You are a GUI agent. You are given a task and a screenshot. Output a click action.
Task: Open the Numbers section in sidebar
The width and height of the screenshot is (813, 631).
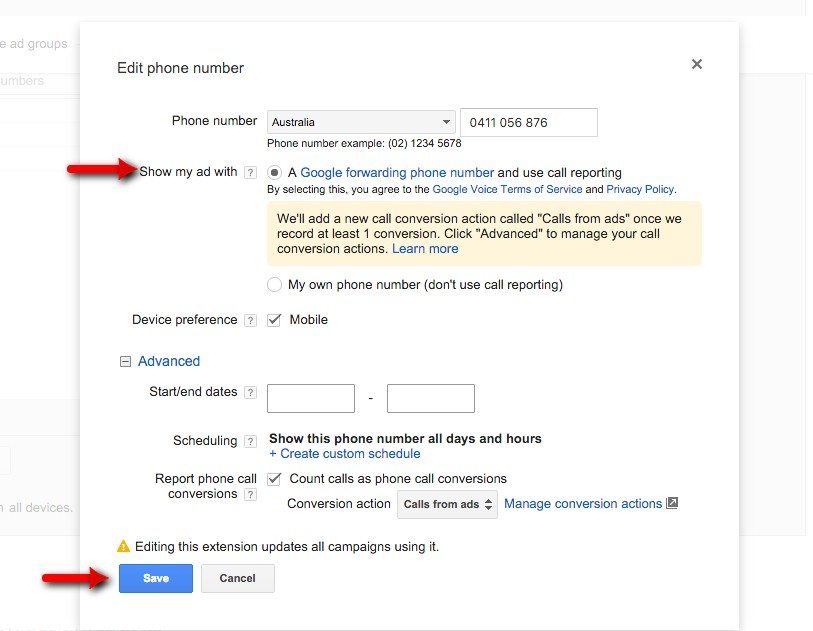[20, 82]
